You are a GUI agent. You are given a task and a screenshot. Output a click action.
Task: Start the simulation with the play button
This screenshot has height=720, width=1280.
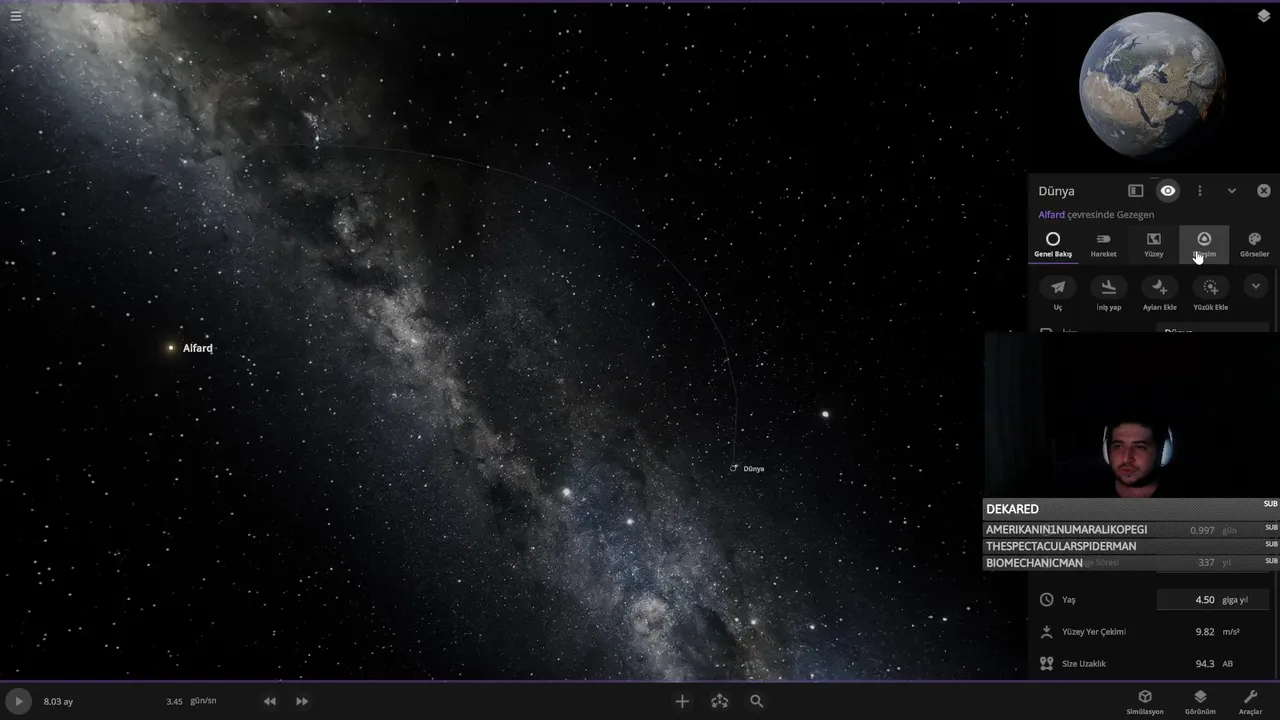[x=18, y=702]
